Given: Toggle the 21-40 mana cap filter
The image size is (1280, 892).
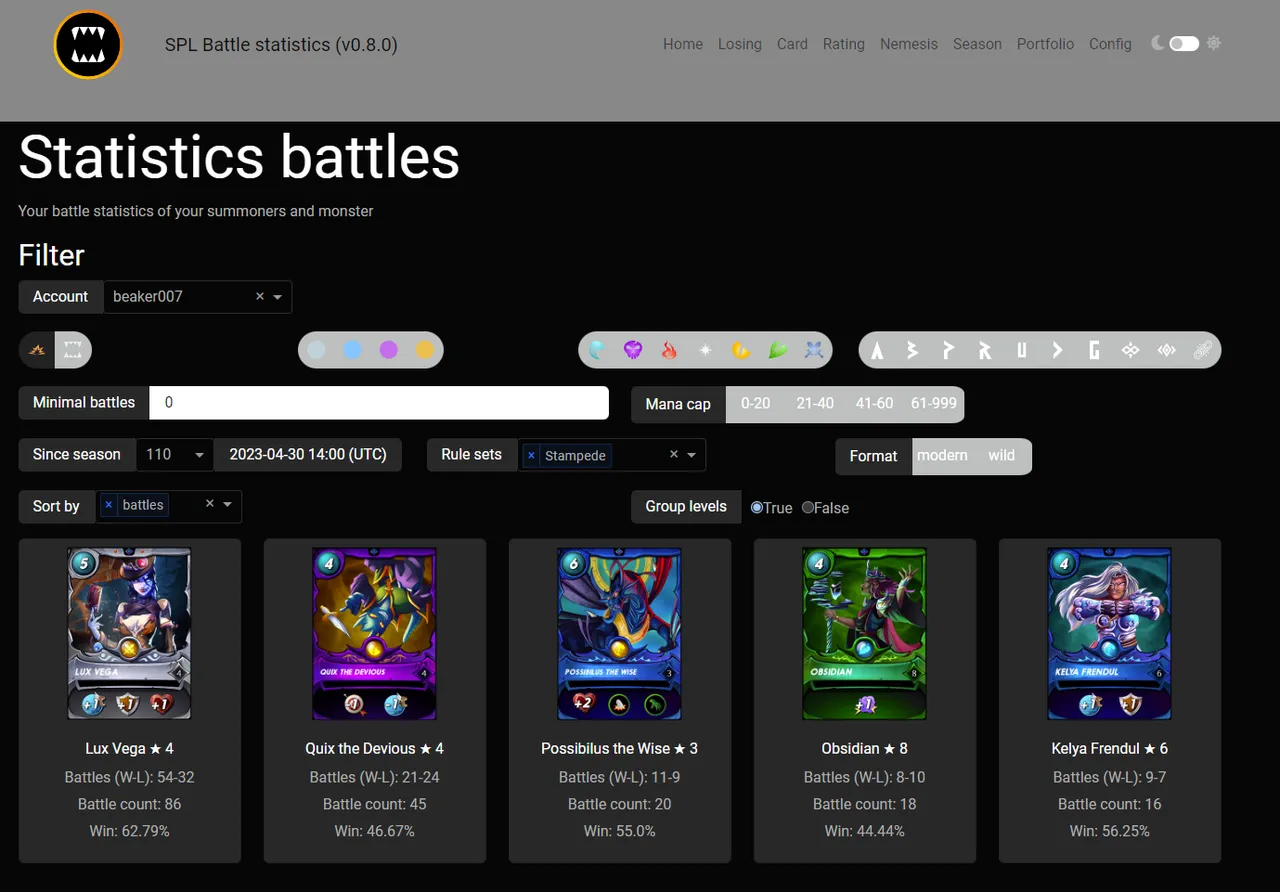Looking at the screenshot, I should coord(815,403).
